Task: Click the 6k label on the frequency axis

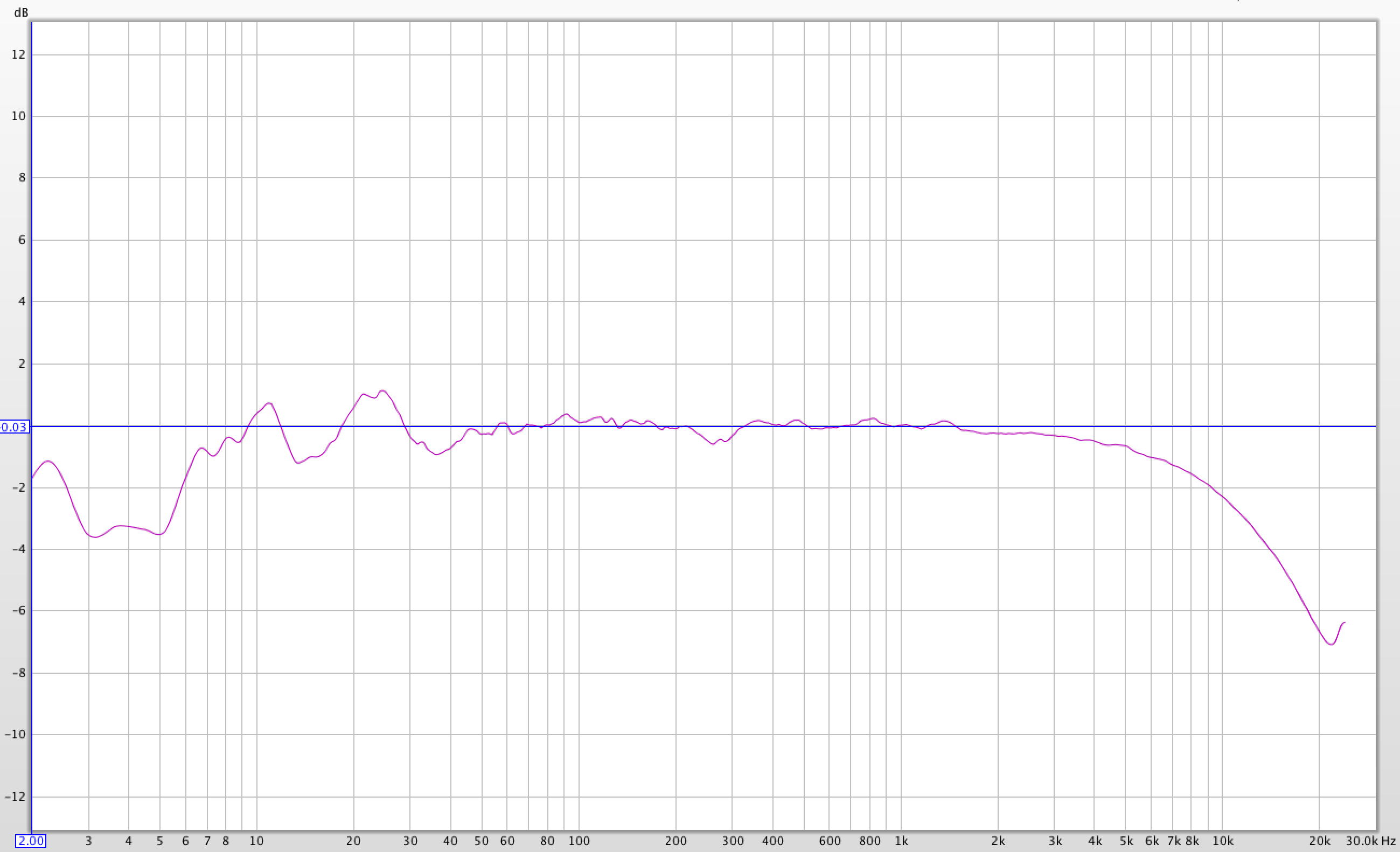Action: tap(1152, 841)
